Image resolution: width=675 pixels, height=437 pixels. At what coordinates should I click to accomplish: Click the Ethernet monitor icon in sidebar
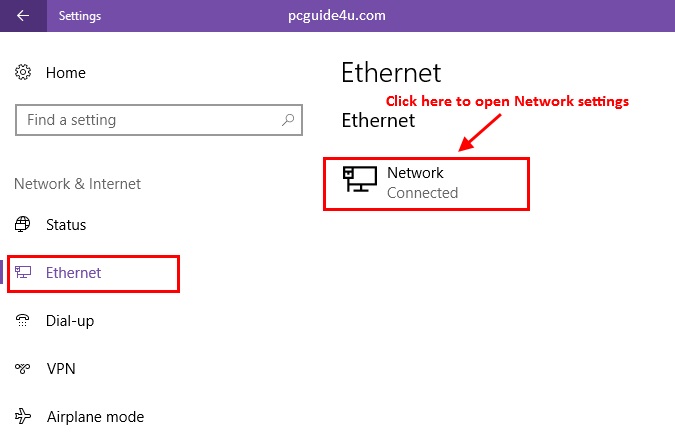click(24, 273)
